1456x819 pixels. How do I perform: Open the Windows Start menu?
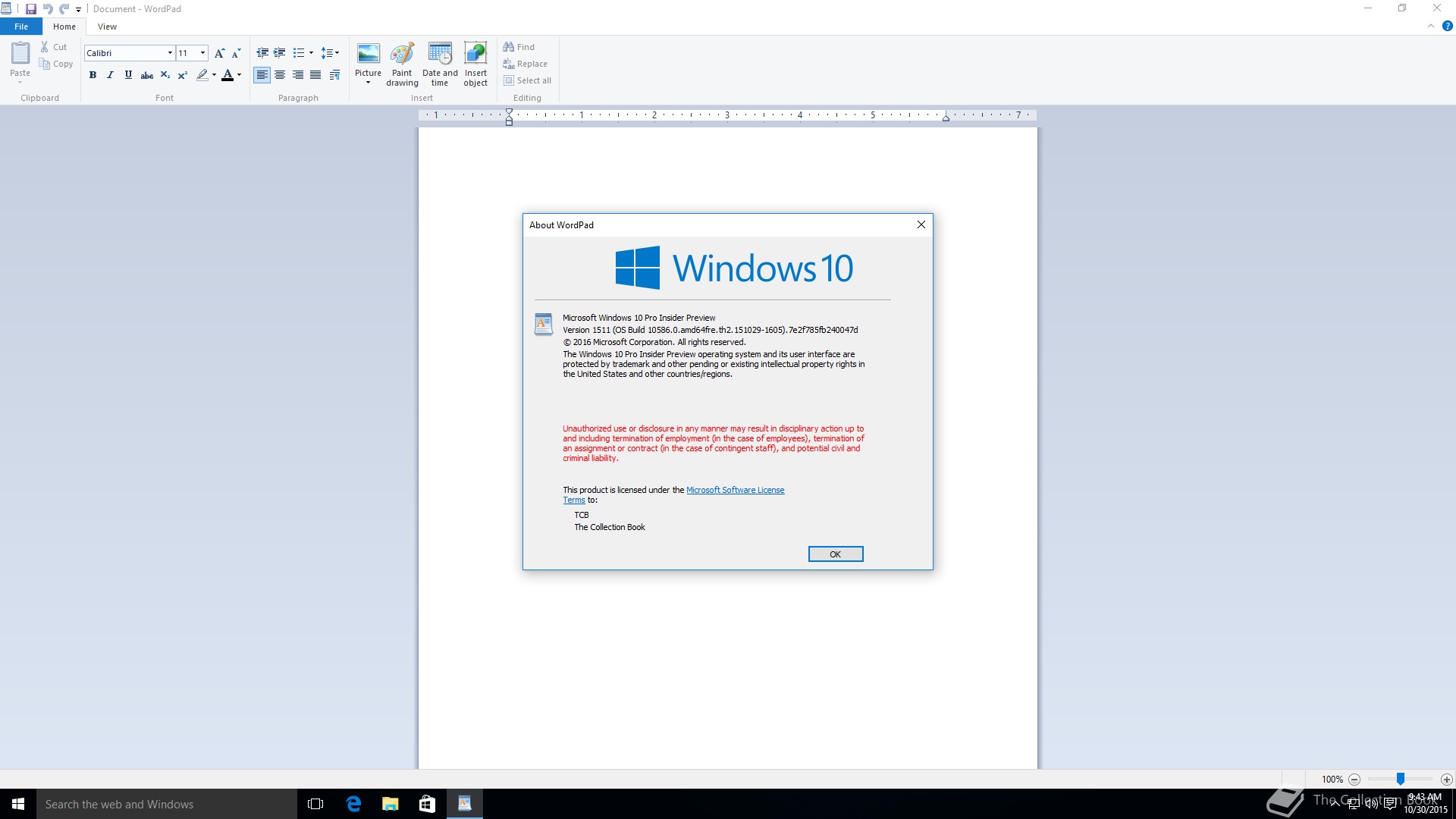point(18,804)
